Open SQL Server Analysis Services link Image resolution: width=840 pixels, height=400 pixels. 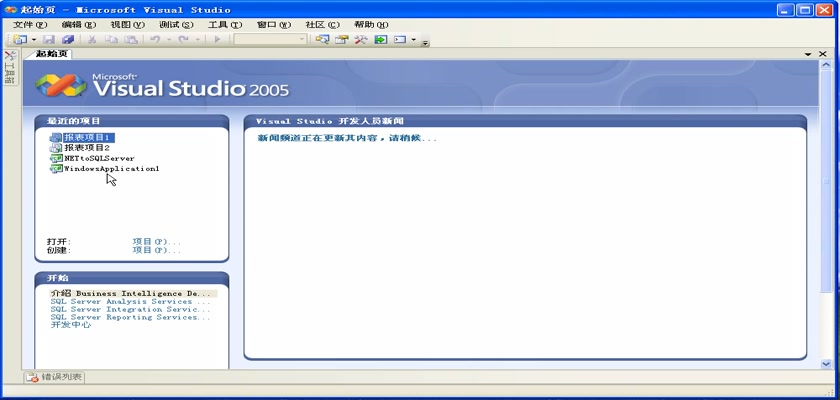pos(130,301)
